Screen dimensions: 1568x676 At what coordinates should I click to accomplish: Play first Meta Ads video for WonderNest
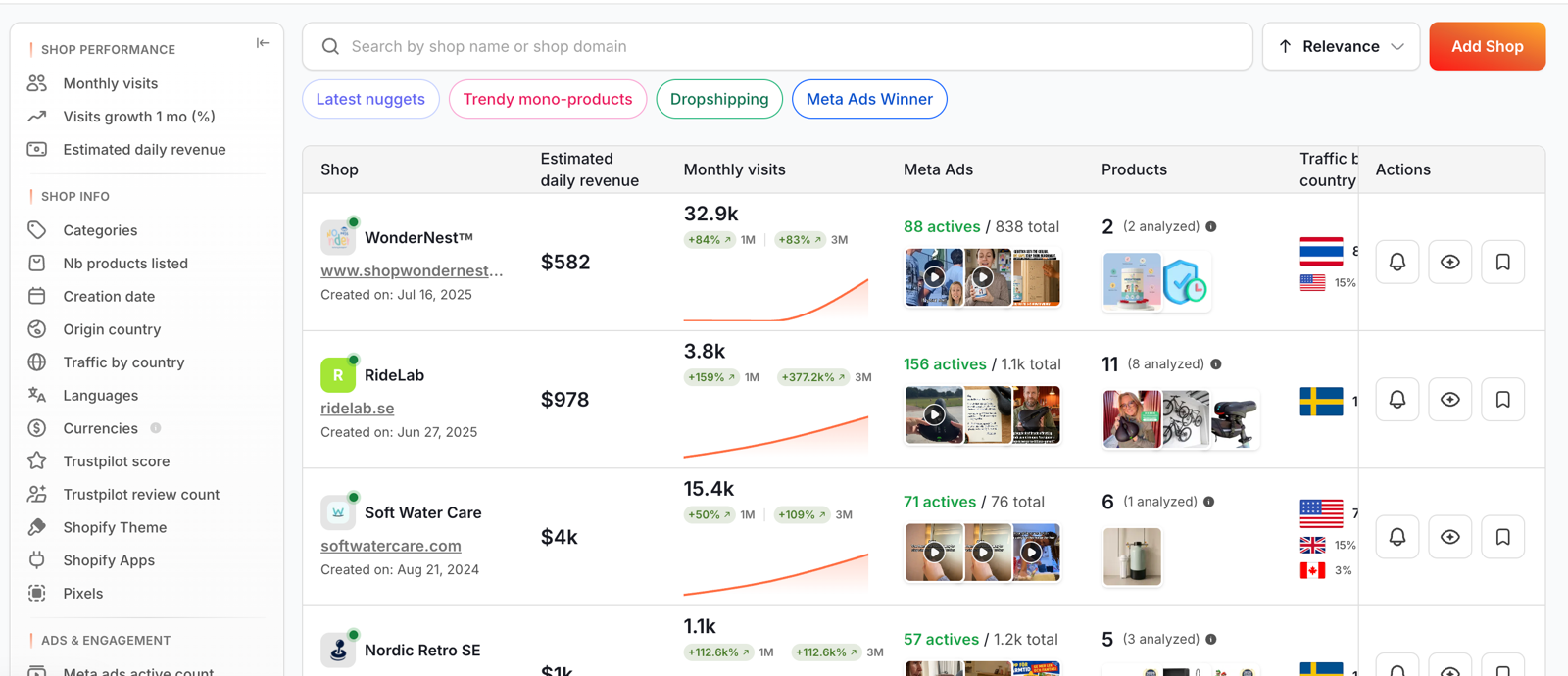[x=934, y=277]
